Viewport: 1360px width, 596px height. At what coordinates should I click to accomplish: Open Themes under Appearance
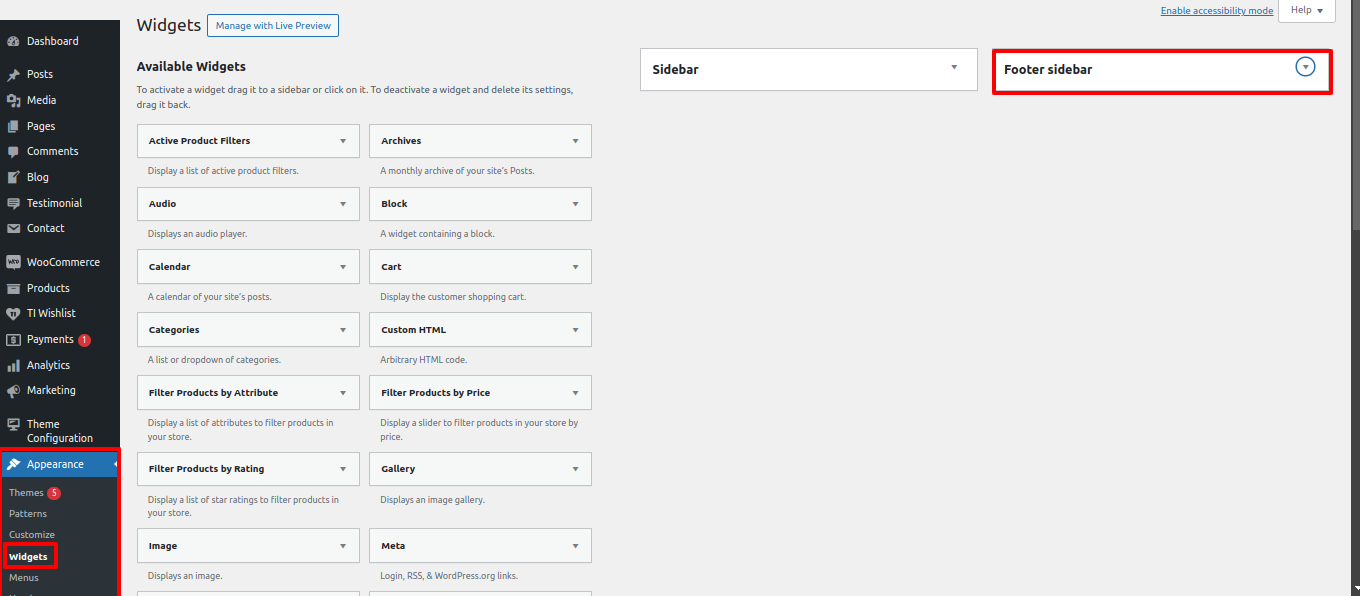[x=27, y=493]
